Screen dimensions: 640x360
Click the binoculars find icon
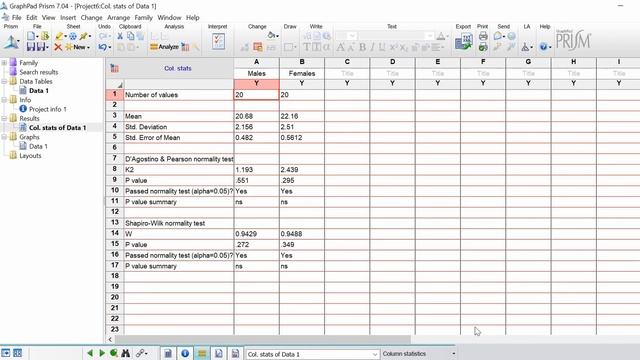[x=126, y=353]
